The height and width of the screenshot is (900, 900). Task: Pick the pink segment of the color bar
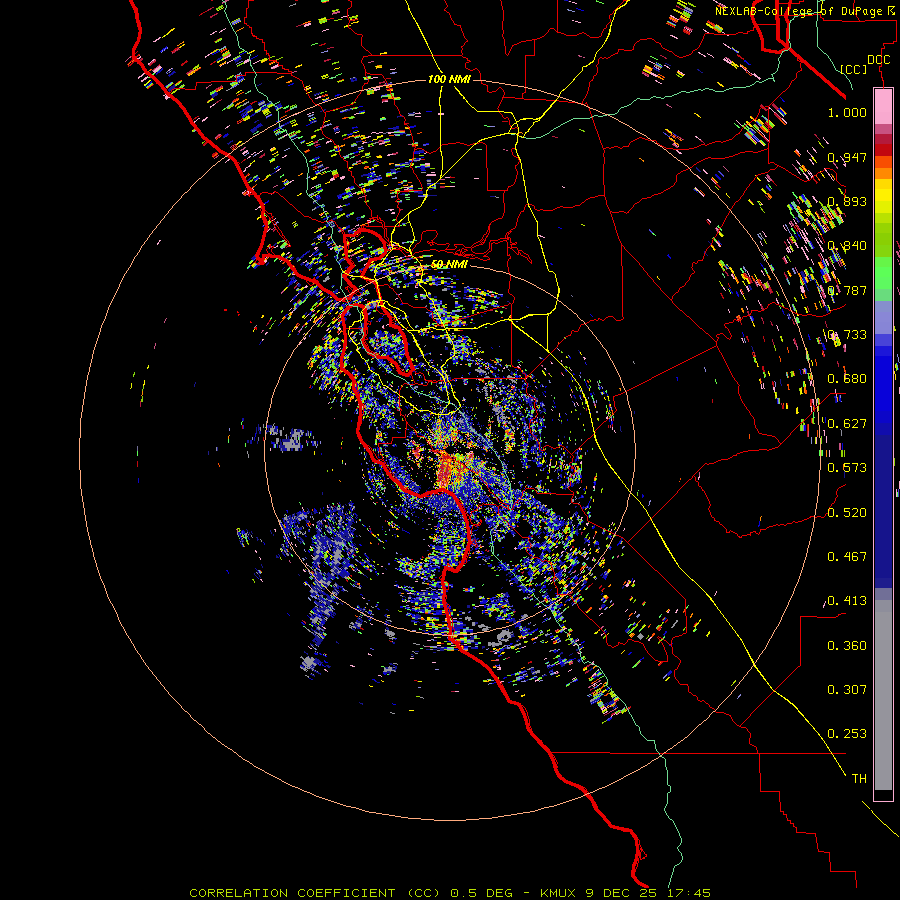click(x=883, y=107)
